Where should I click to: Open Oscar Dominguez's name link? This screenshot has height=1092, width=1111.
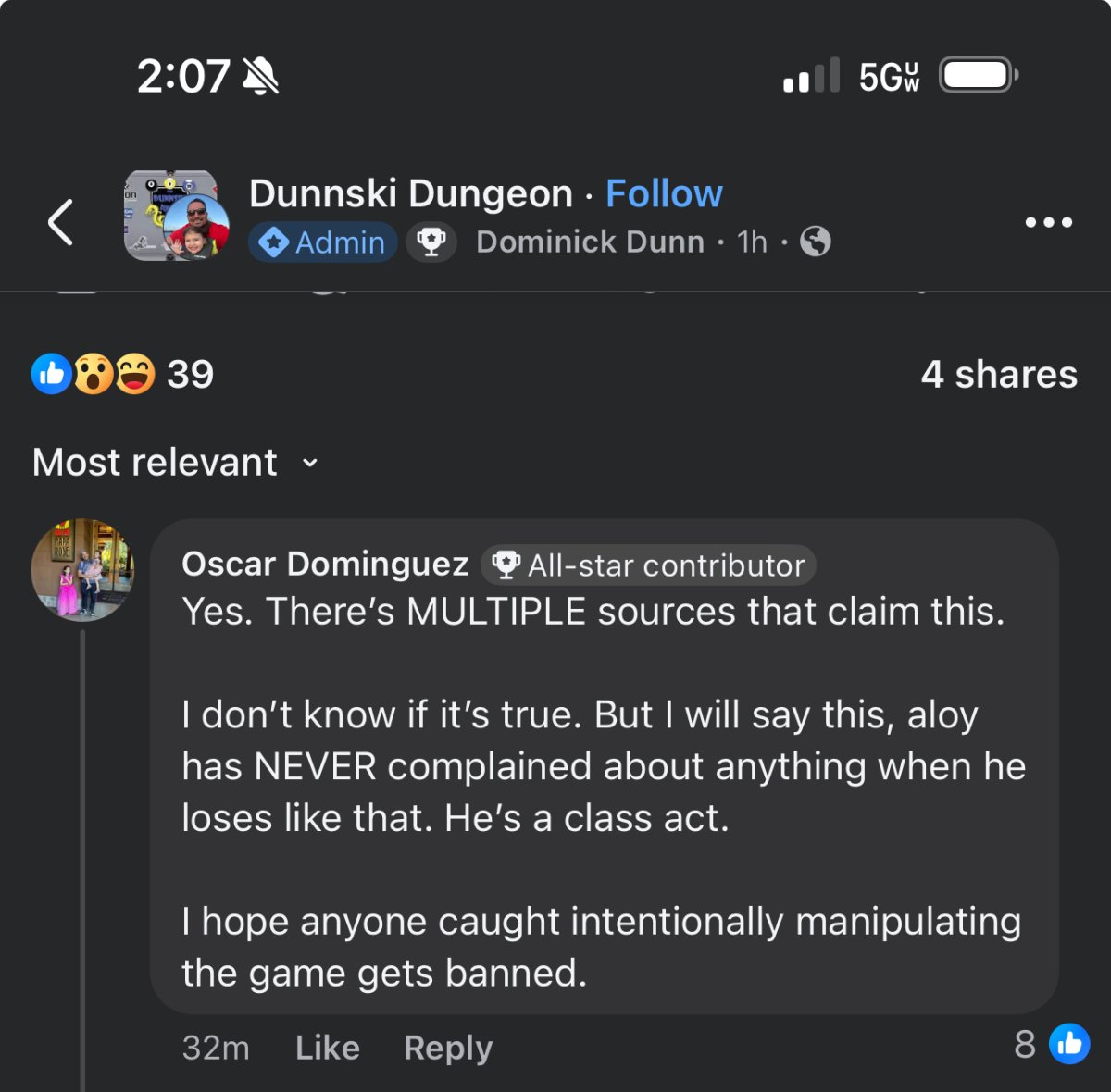click(325, 564)
